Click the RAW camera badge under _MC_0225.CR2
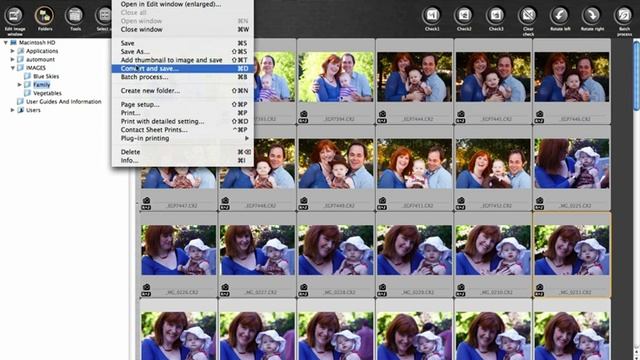The height and width of the screenshot is (360, 640). (x=540, y=203)
